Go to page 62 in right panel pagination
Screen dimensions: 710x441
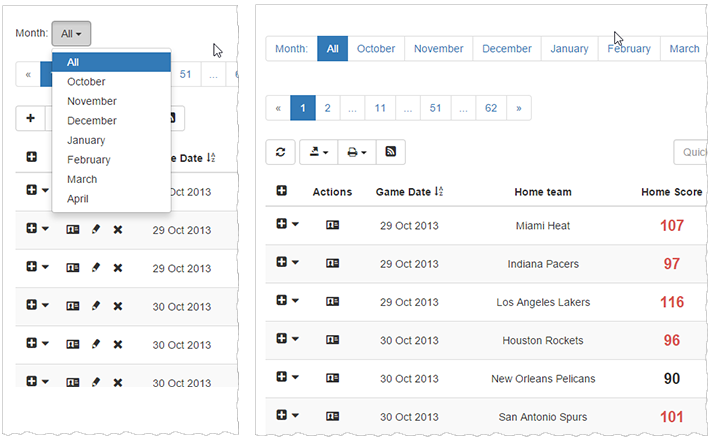(x=491, y=108)
